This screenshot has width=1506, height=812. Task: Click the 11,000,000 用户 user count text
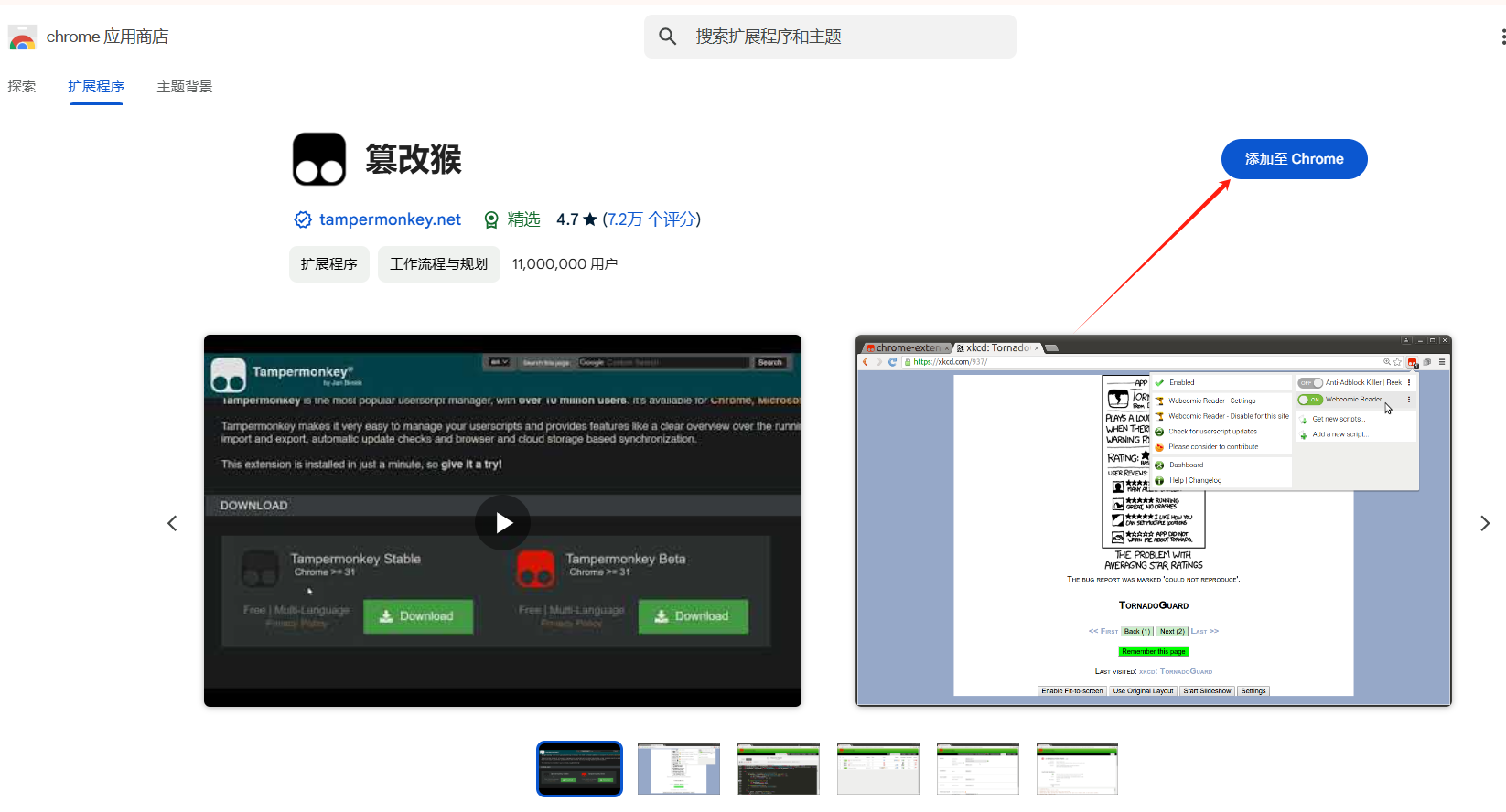[x=565, y=264]
